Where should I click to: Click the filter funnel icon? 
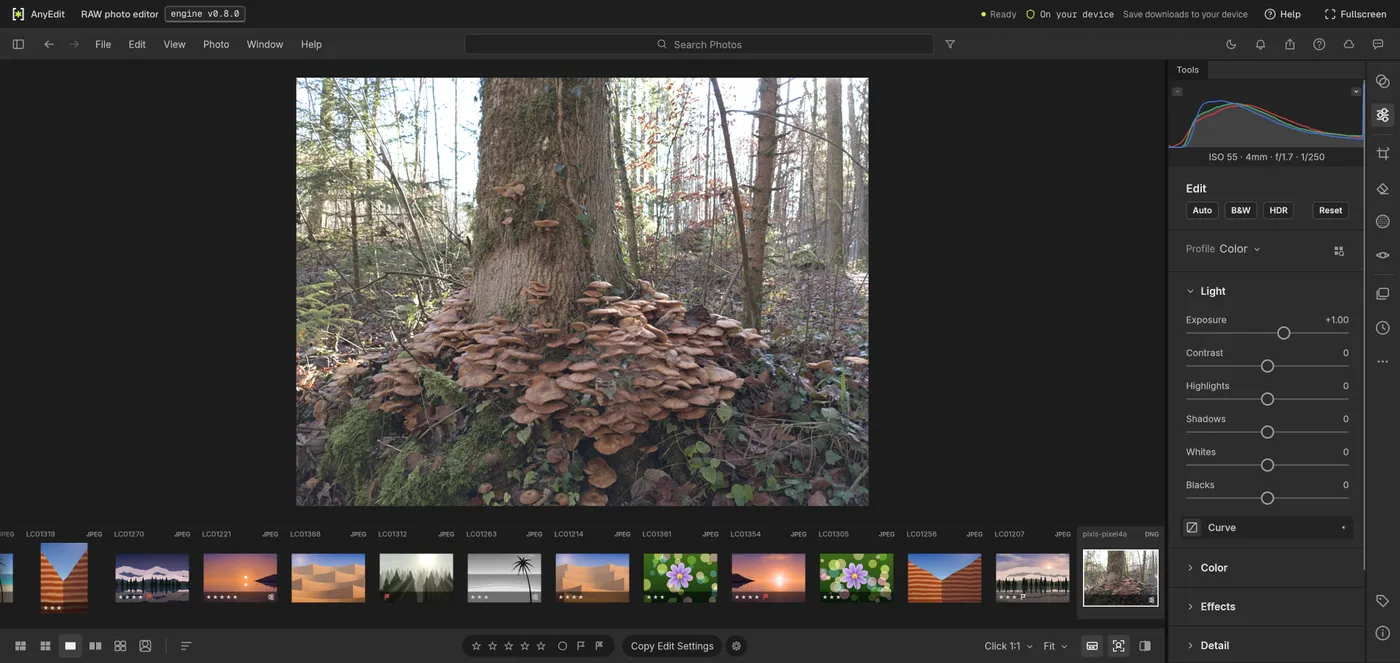click(x=950, y=44)
